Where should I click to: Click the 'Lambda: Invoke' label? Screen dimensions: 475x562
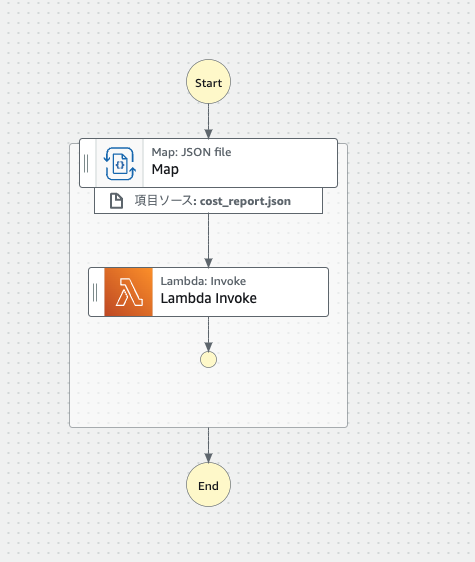(x=203, y=281)
